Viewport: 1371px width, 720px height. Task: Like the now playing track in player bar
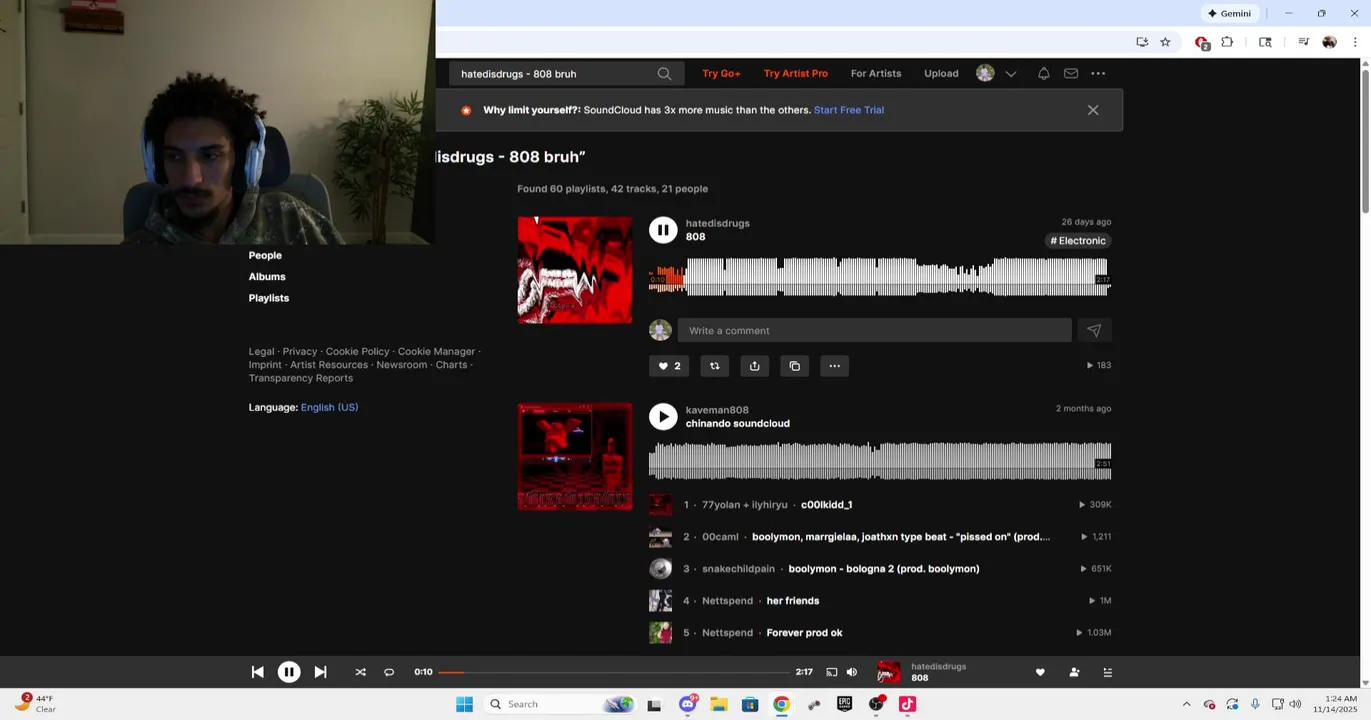1040,673
